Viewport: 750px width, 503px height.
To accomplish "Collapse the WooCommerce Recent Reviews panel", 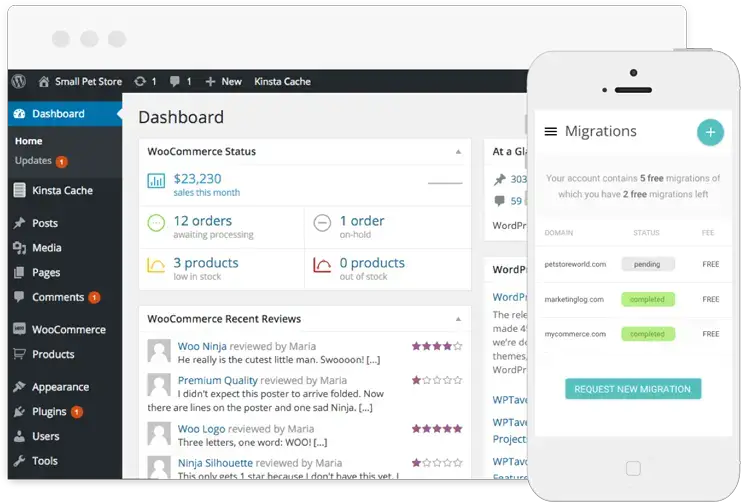I will click(x=458, y=319).
